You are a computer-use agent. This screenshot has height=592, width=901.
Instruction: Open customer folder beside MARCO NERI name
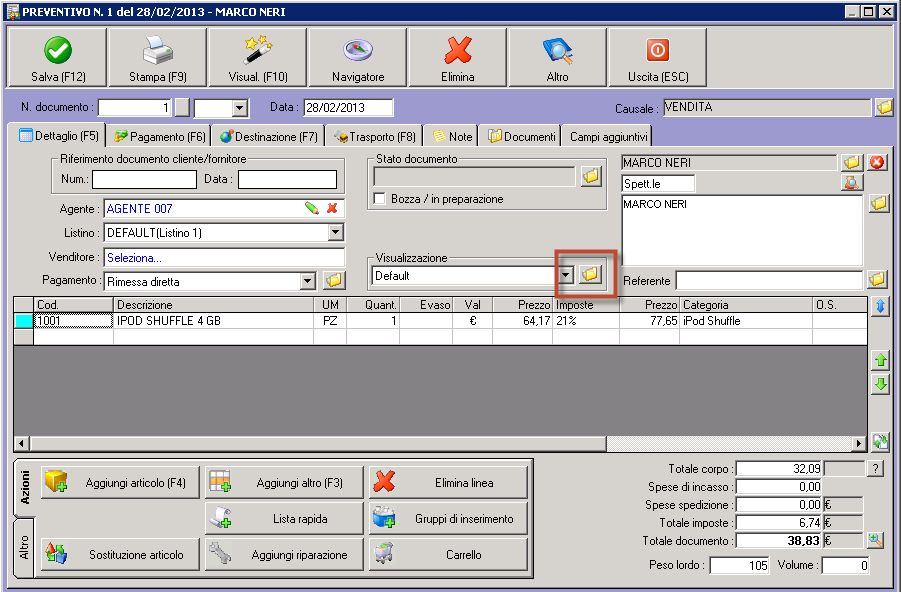point(852,163)
